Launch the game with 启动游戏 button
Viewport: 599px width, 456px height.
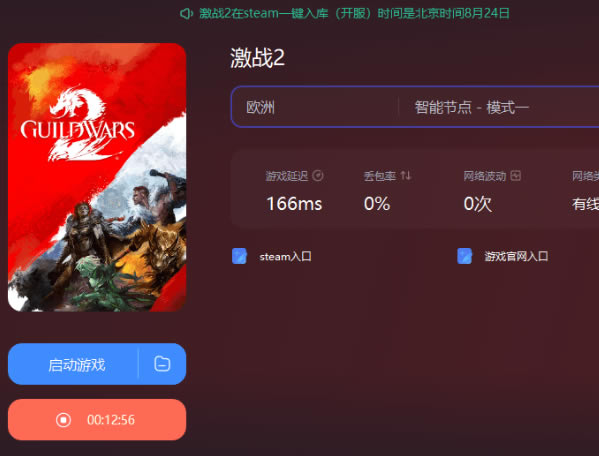tap(73, 364)
